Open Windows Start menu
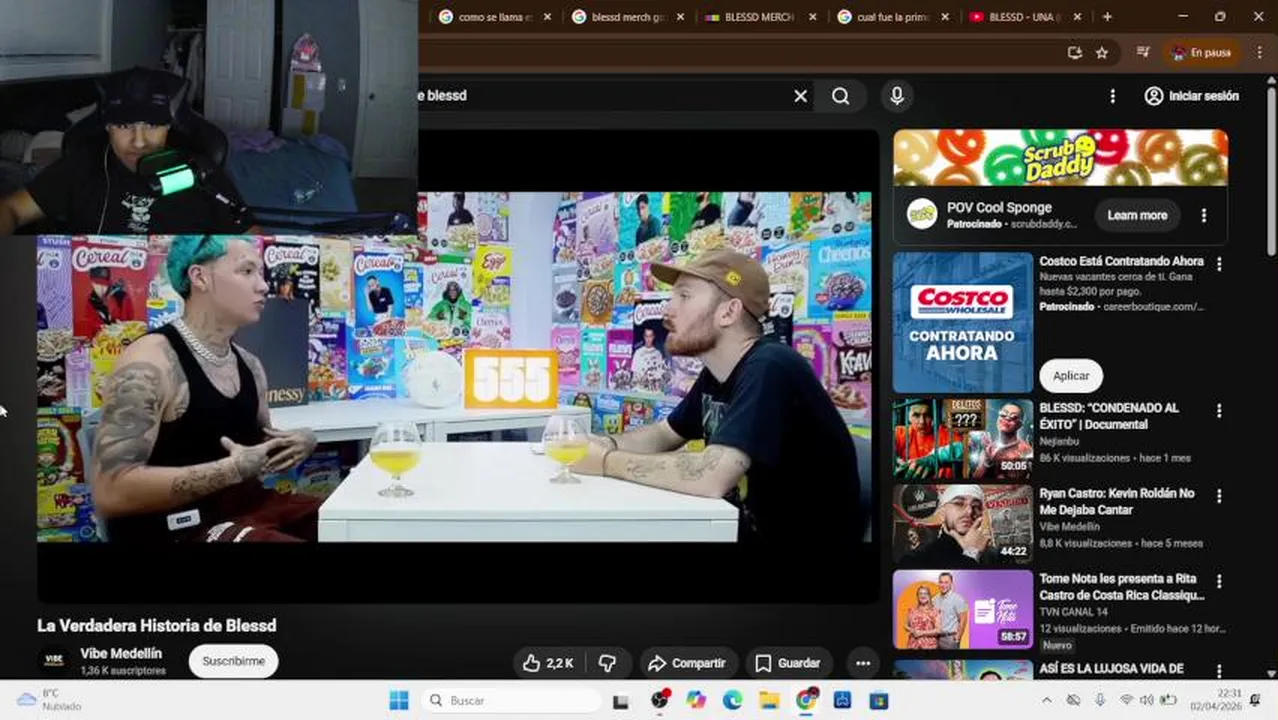This screenshot has height=720, width=1278. pyautogui.click(x=399, y=701)
